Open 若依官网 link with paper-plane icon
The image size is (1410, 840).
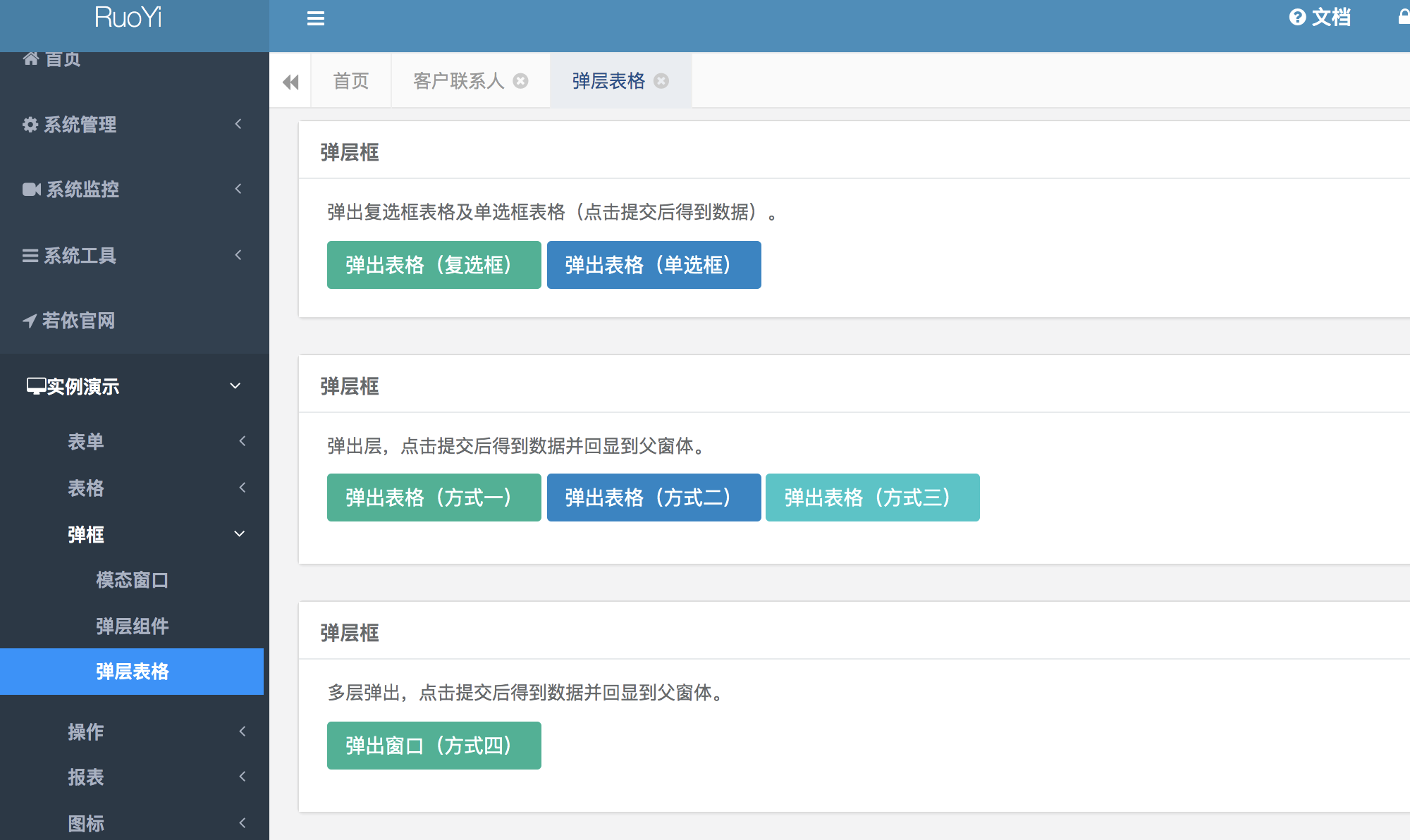[x=69, y=321]
